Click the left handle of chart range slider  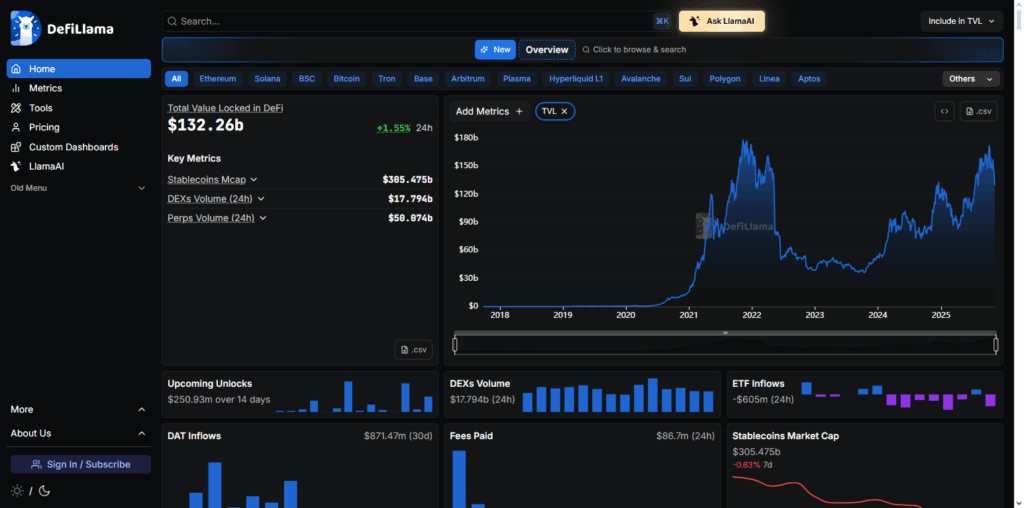(455, 345)
